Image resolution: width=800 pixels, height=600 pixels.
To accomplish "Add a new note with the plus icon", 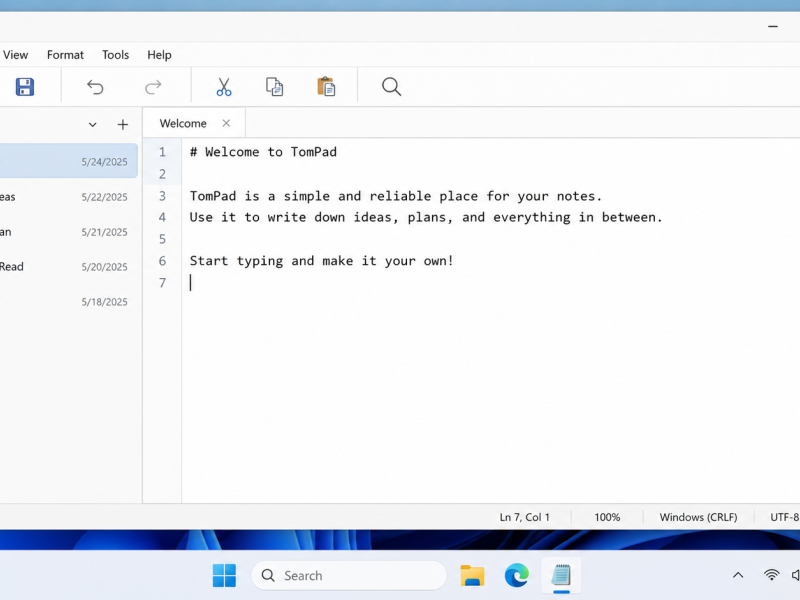I will pos(122,124).
